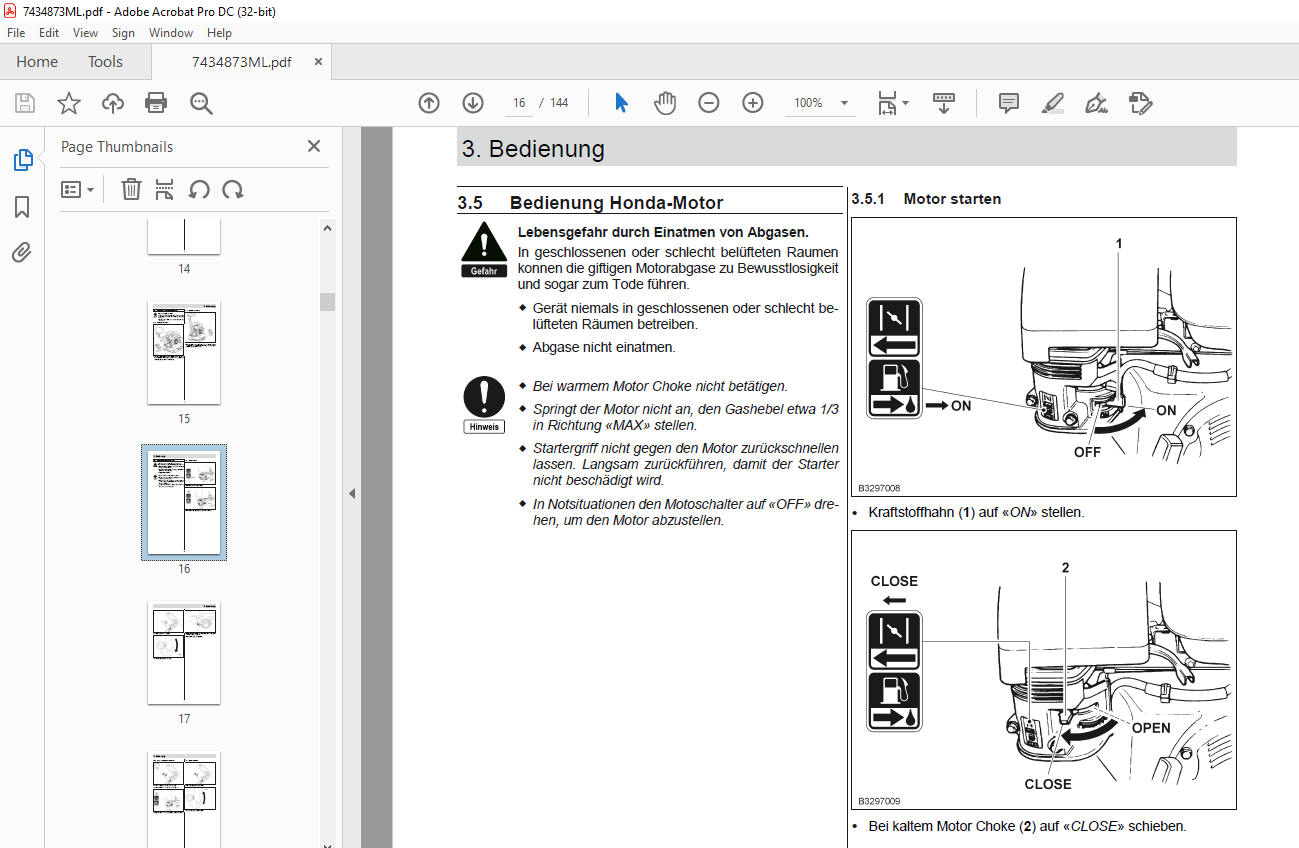
Task: Activate the selection arrow tool
Action: [x=621, y=103]
